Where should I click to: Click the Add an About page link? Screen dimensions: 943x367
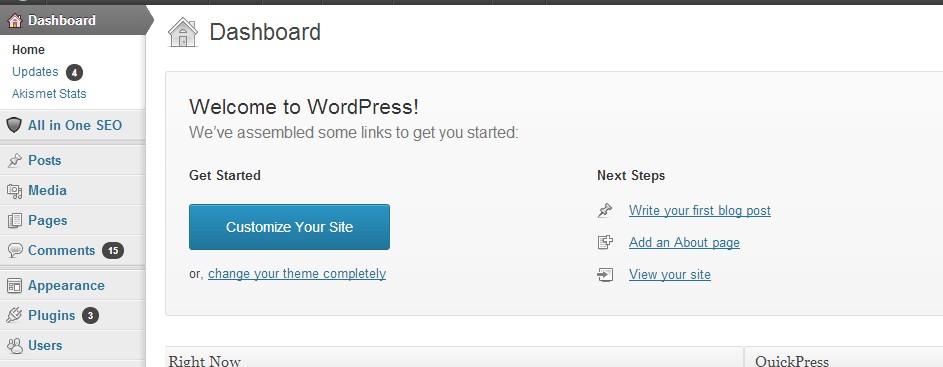click(x=684, y=242)
